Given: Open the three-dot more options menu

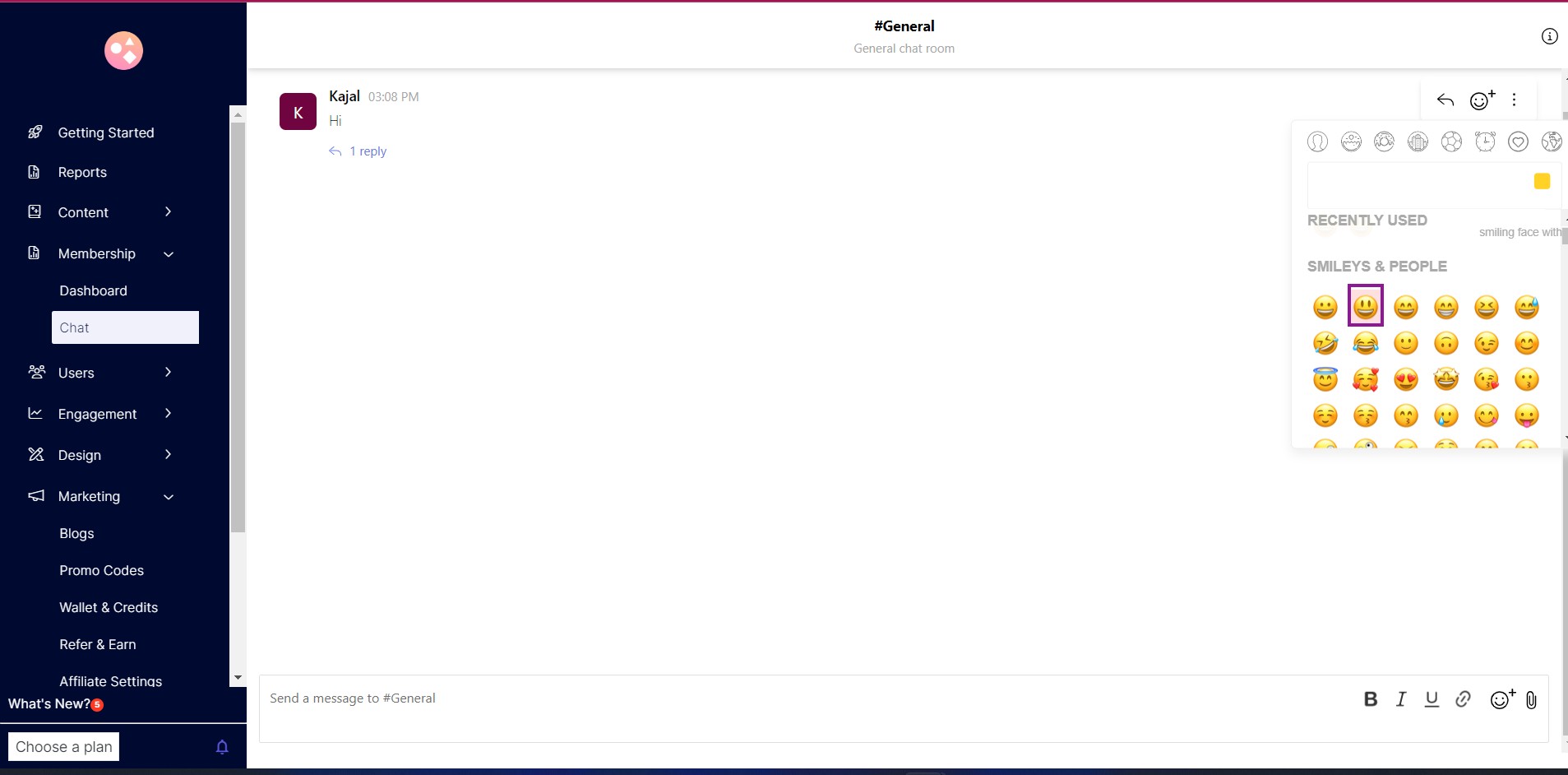Looking at the screenshot, I should point(1514,100).
